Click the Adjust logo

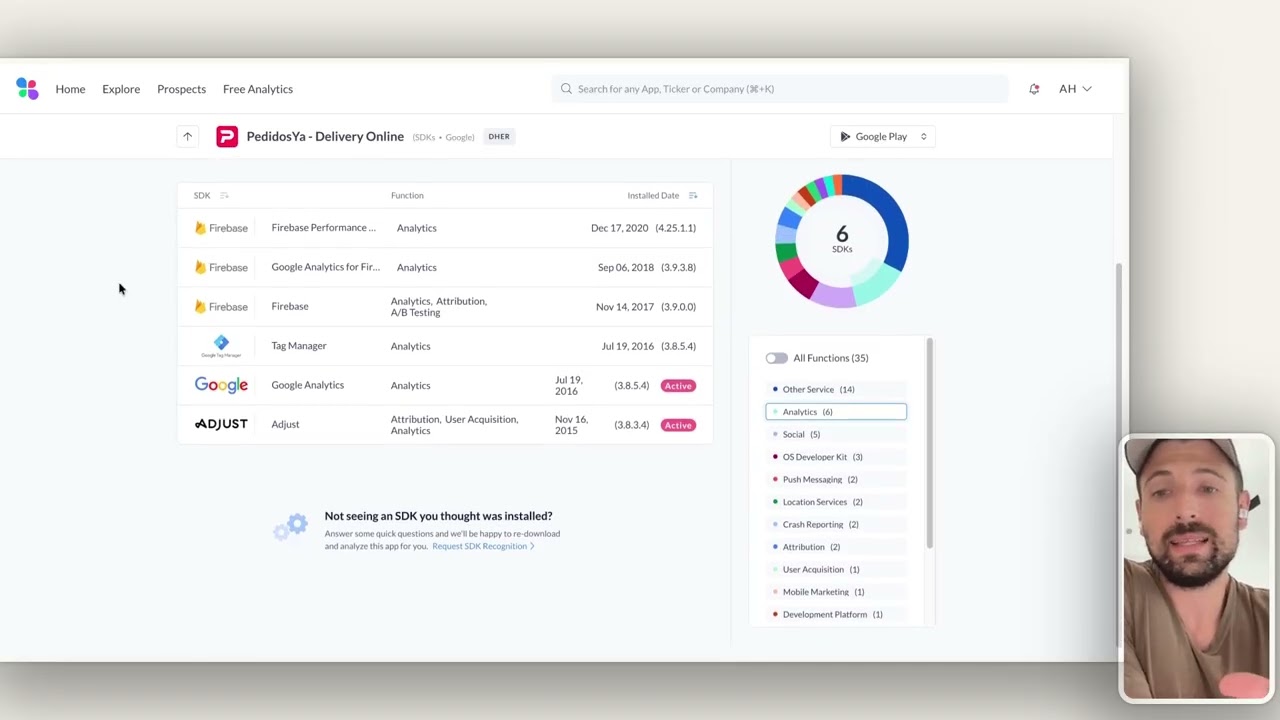click(221, 424)
